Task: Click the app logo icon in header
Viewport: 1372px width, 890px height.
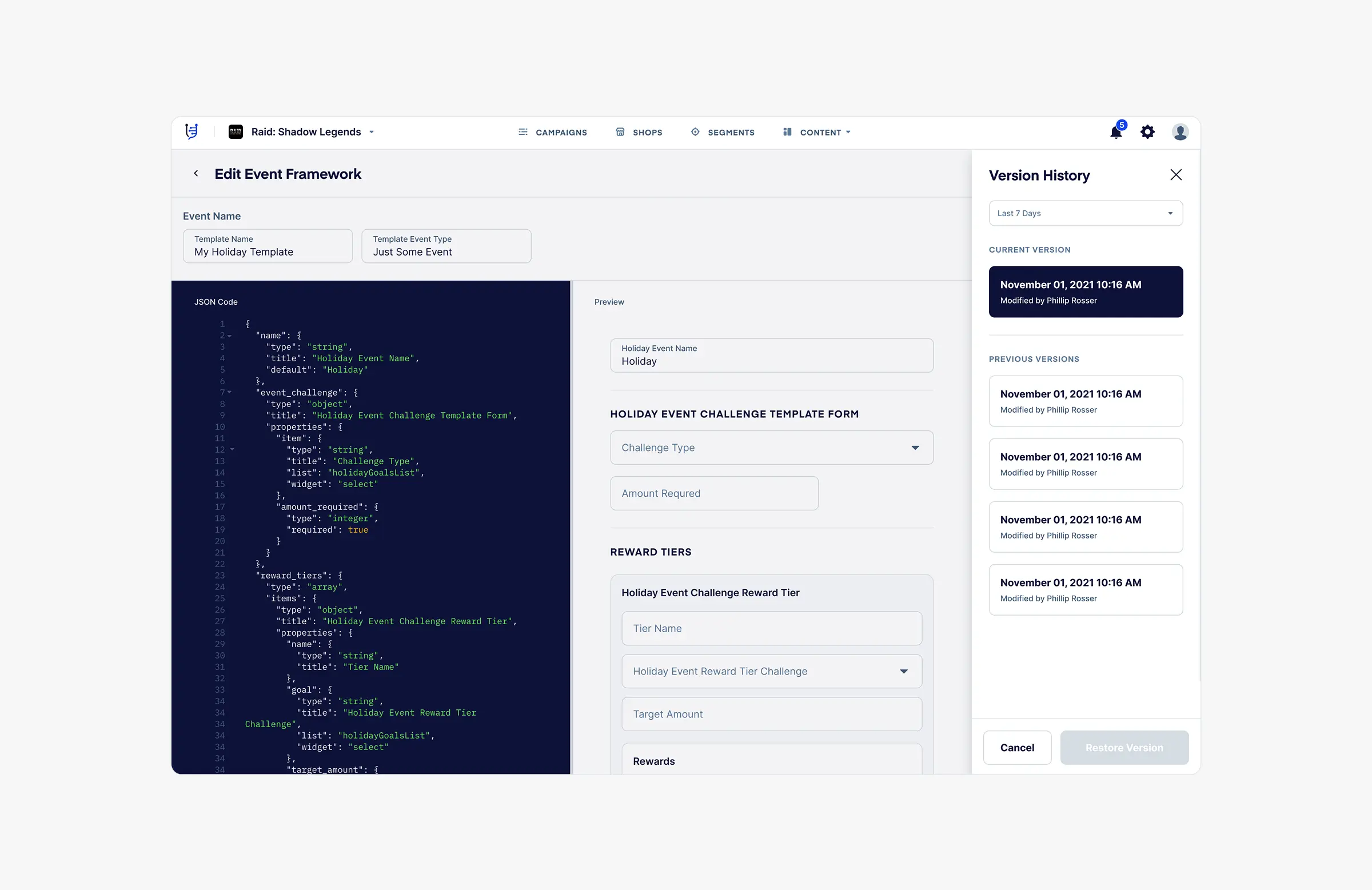Action: (192, 131)
